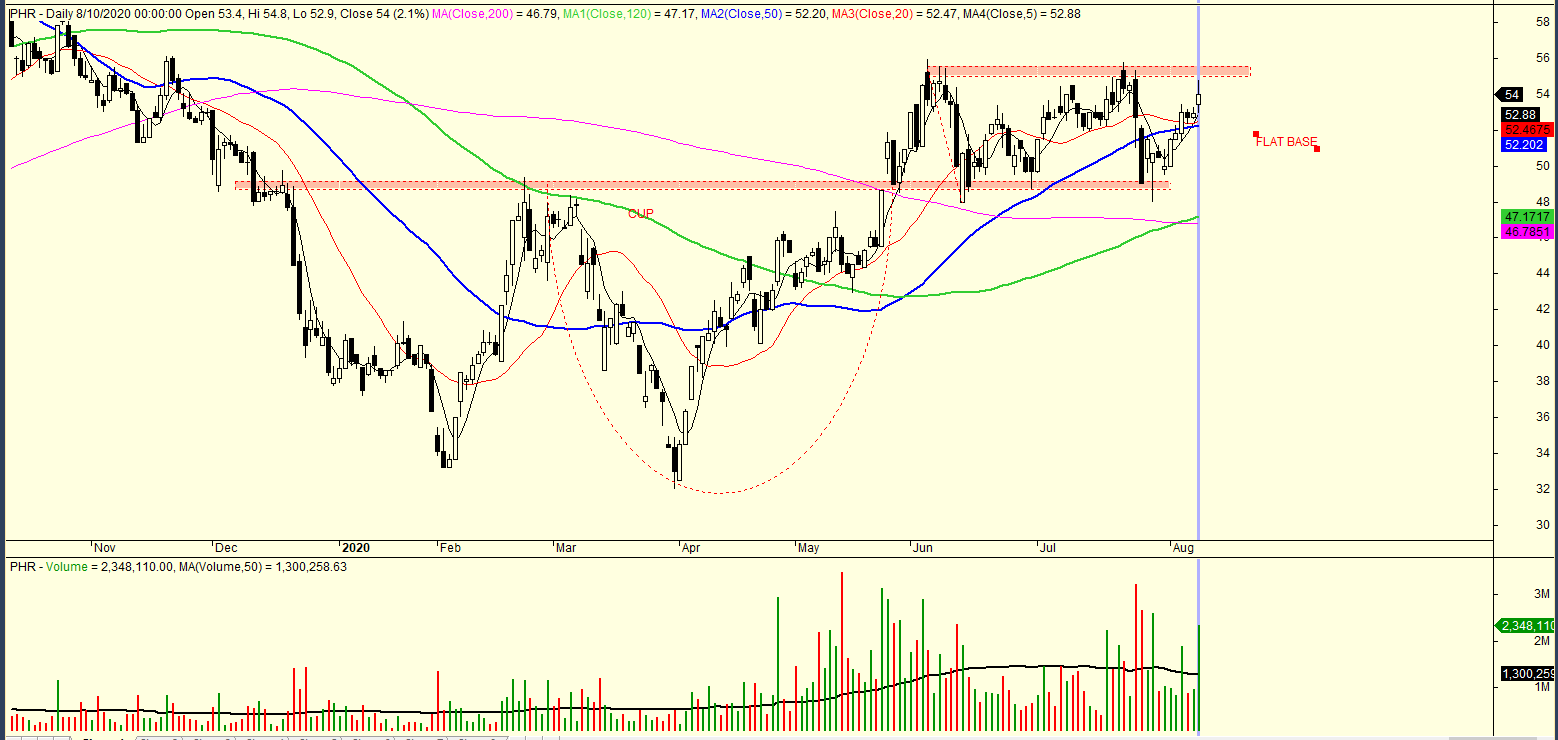1558x740 pixels.
Task: Select the upper red resistance rectangle near 55
Action: 1088,71
